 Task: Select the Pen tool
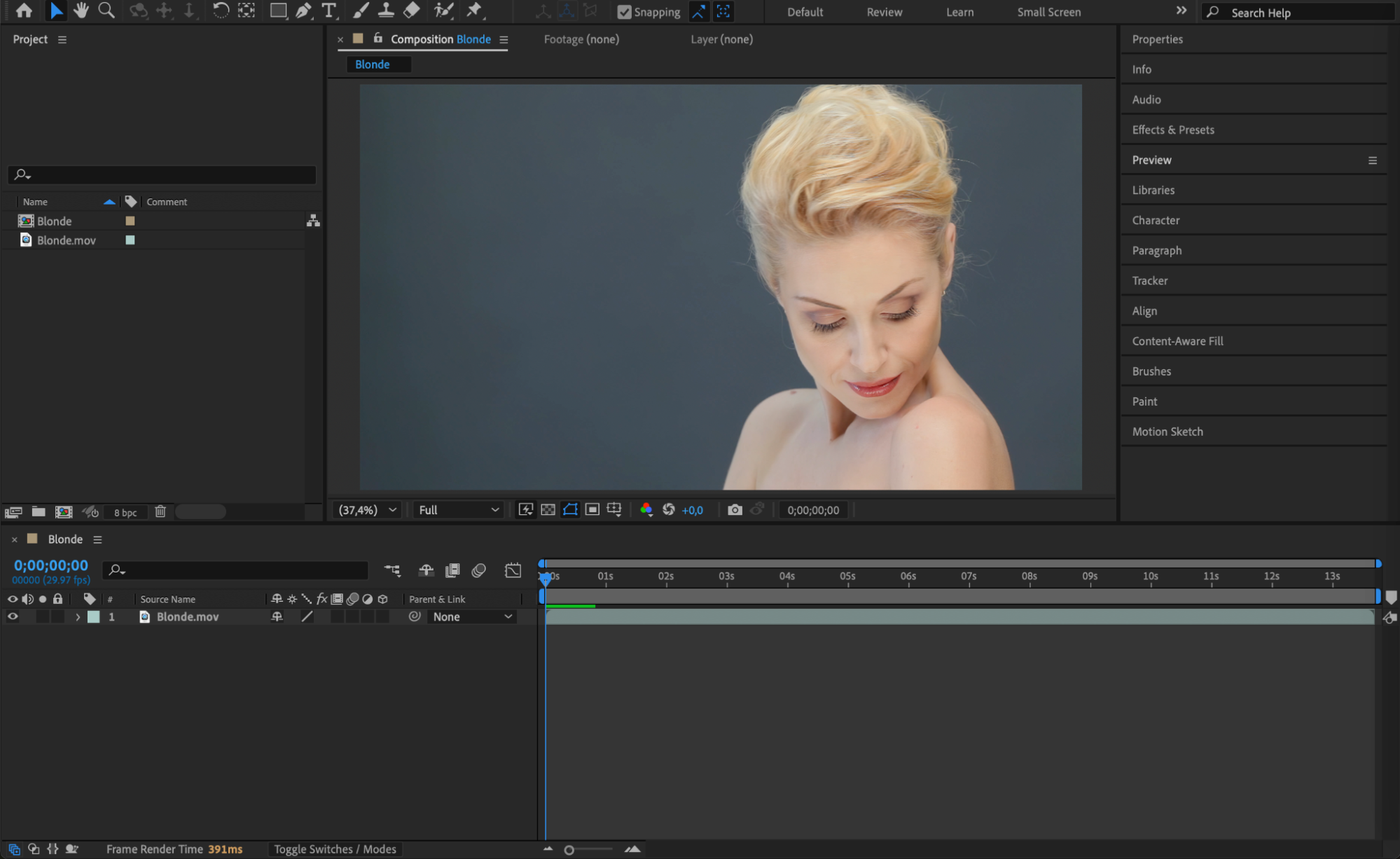click(x=303, y=11)
